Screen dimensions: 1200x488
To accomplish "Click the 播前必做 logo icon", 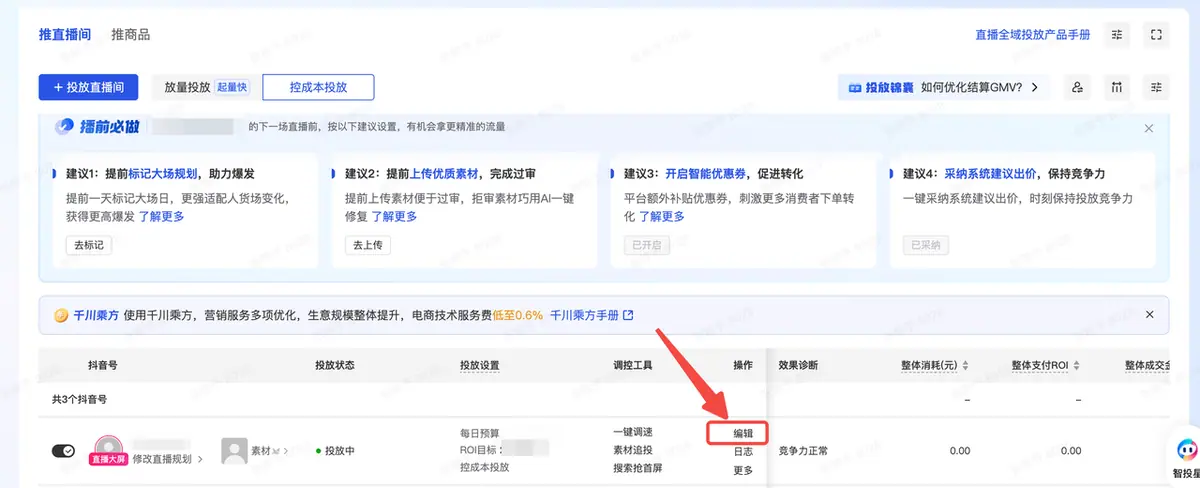I will pyautogui.click(x=65, y=127).
